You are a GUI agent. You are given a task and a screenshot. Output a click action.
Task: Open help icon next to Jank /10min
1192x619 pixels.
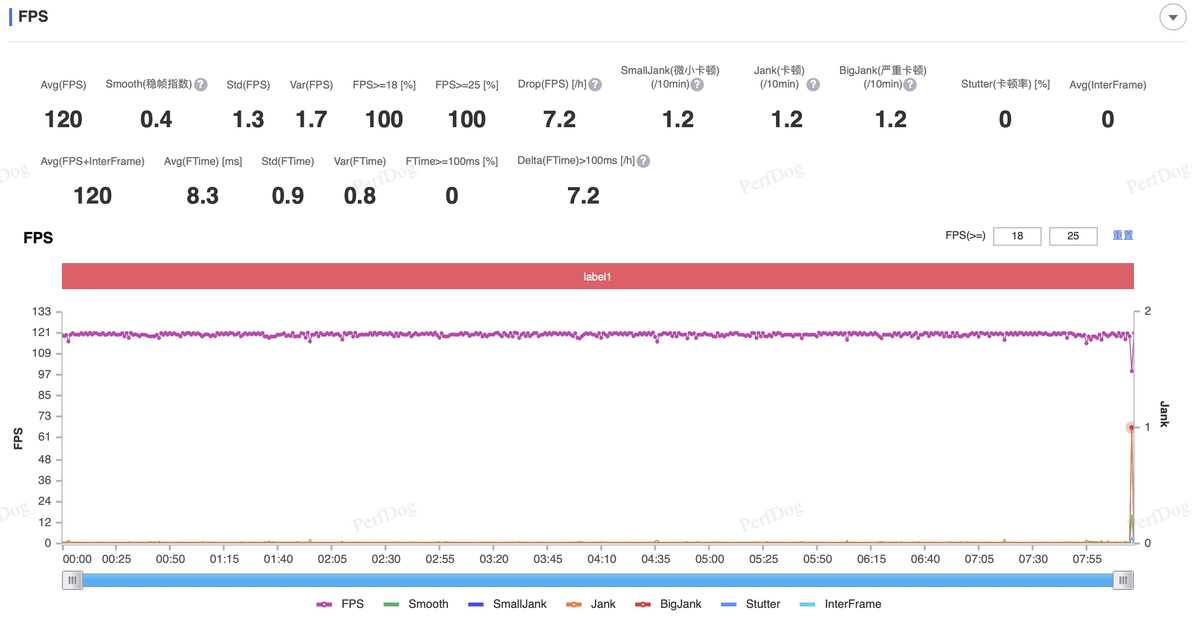point(813,84)
